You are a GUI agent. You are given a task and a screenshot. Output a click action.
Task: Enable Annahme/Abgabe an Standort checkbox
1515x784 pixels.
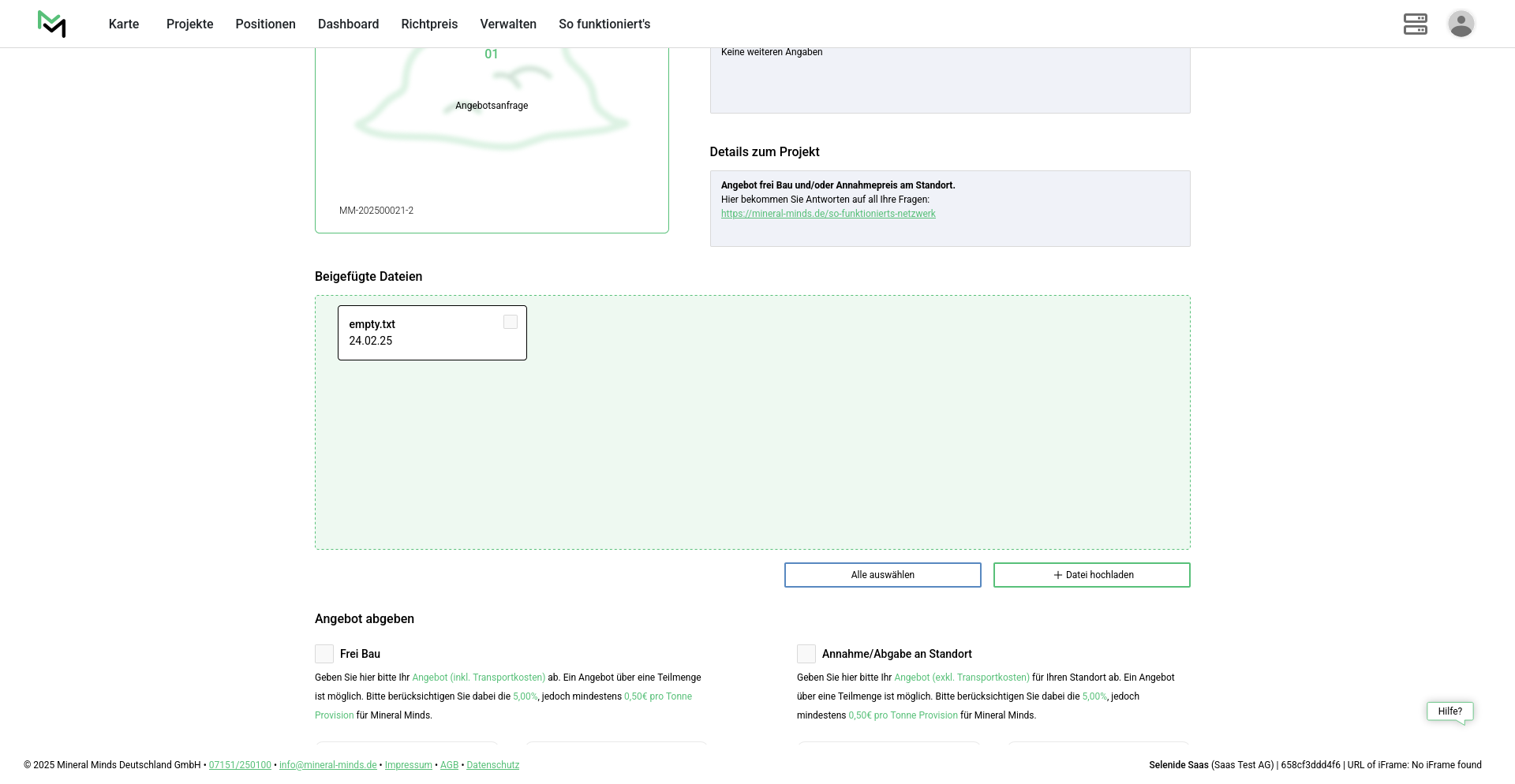(x=806, y=654)
